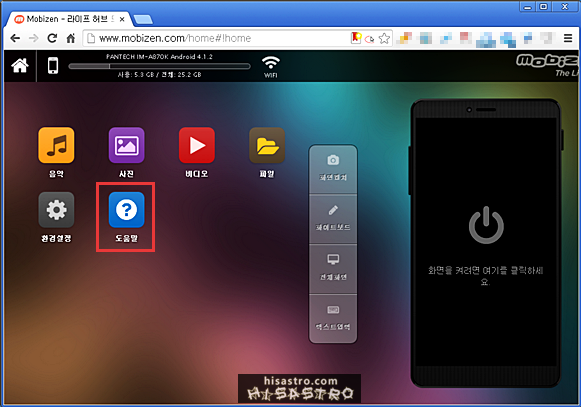Click the power icon to wake phone screen
The height and width of the screenshot is (407, 581).
[486, 225]
